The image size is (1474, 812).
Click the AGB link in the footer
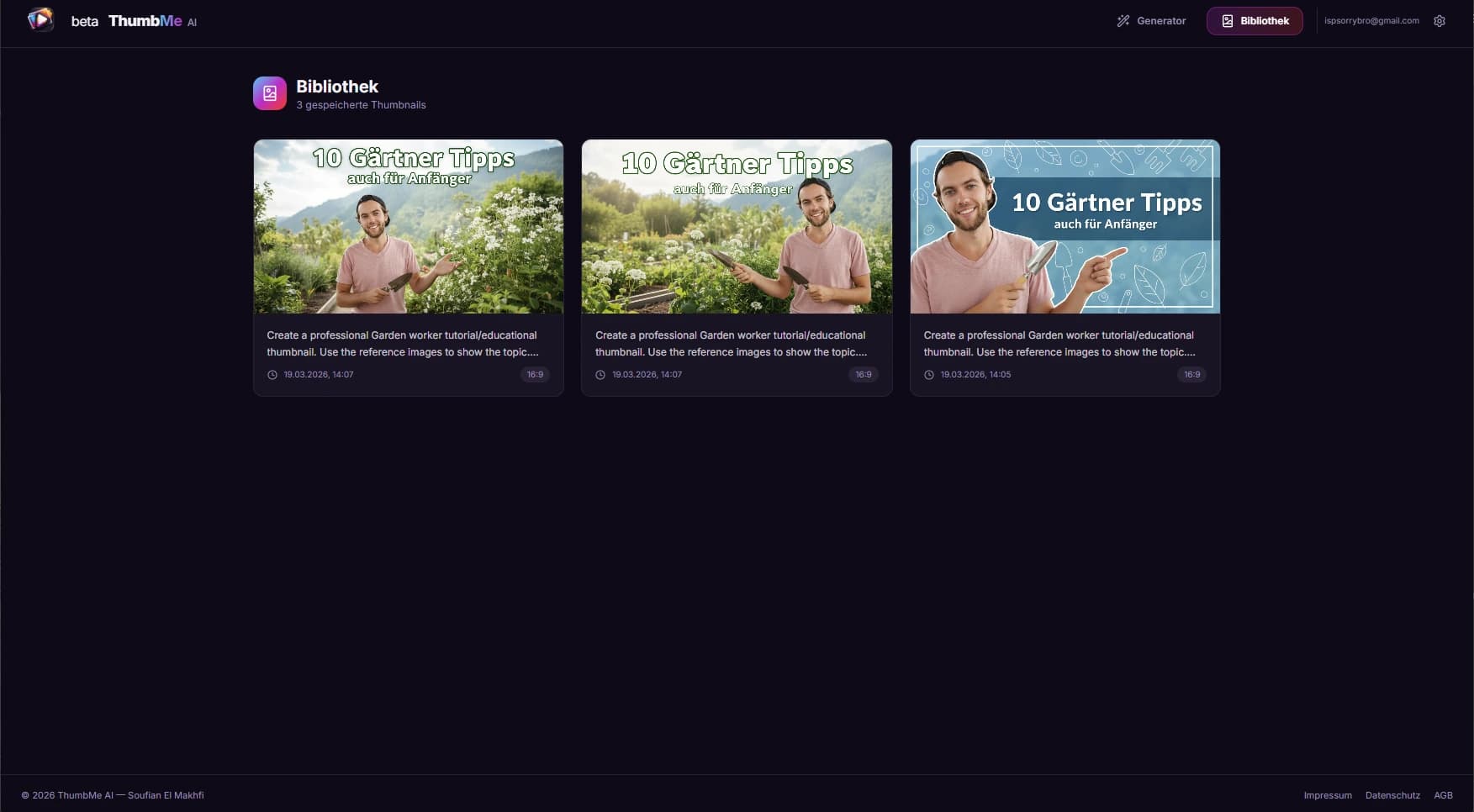tap(1444, 794)
